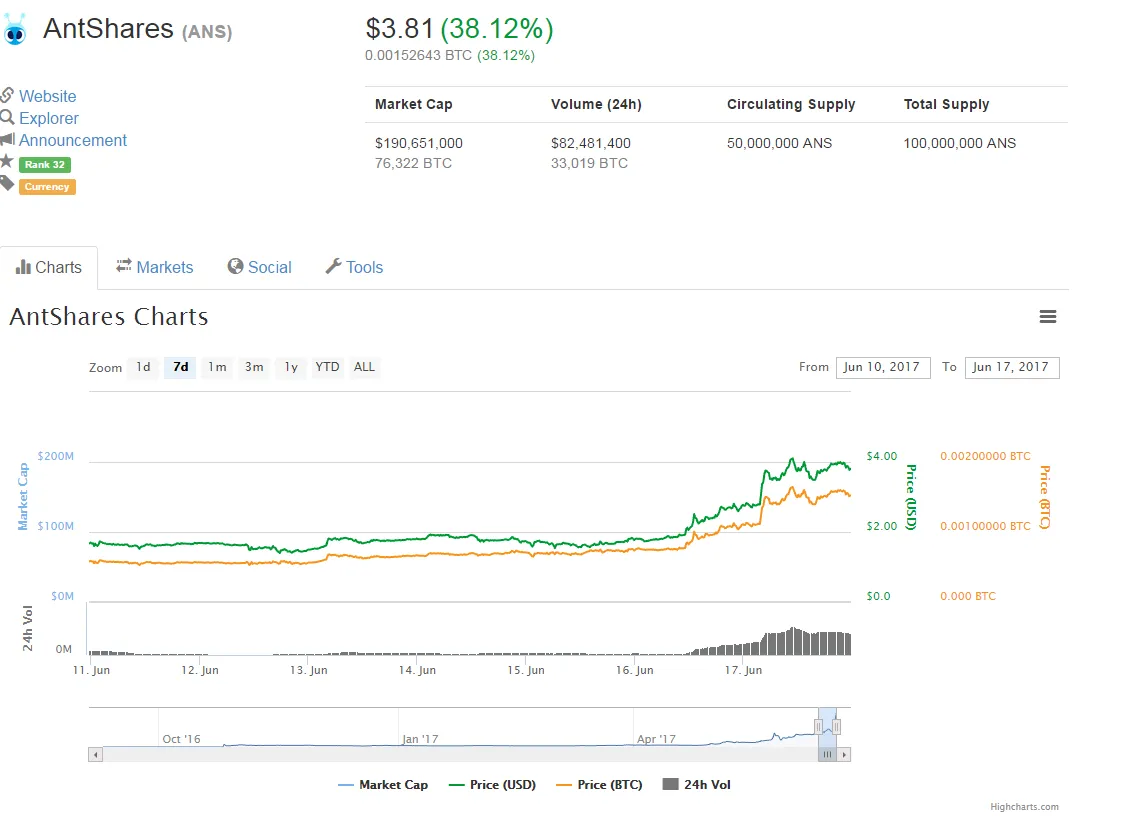Set chart zoom to 1m

[217, 367]
